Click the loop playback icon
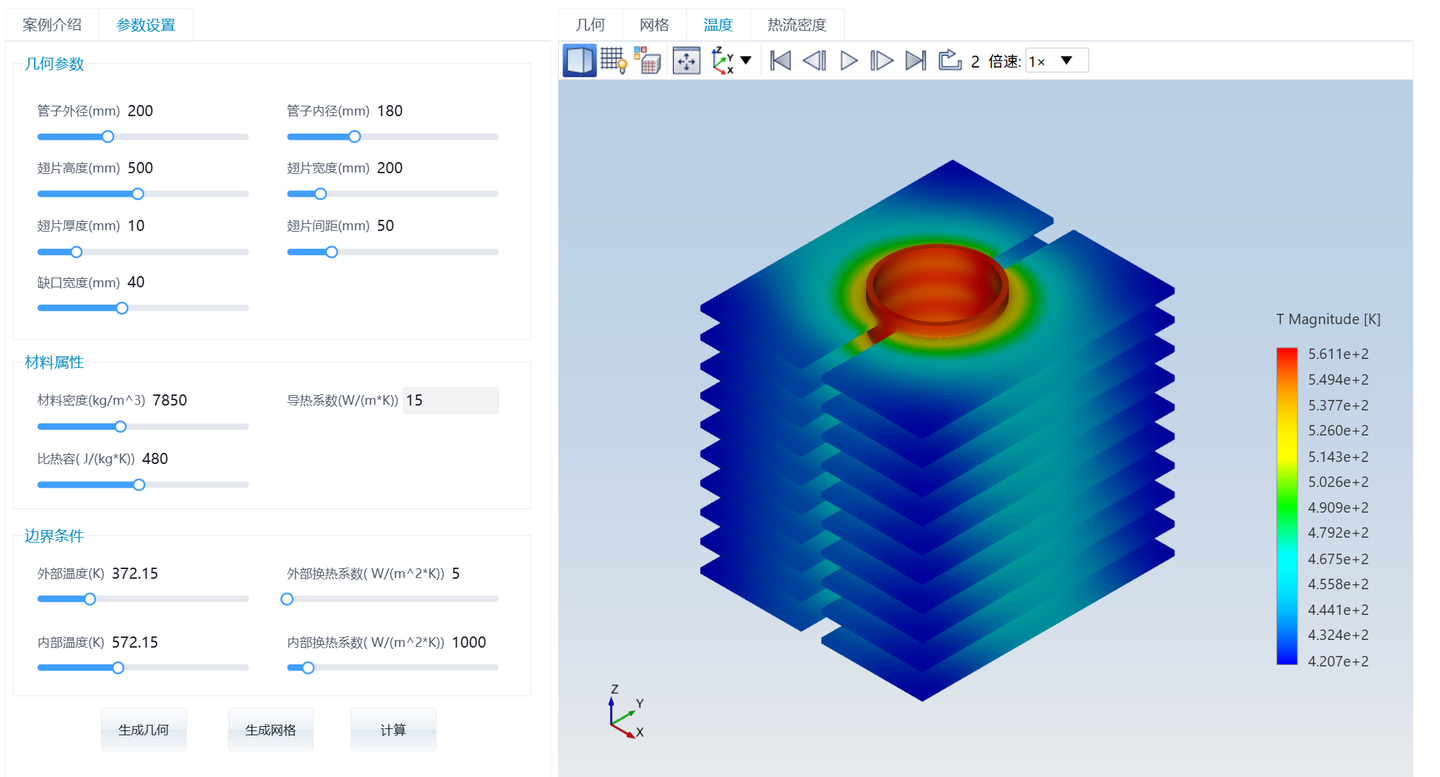Screen dimensions: 1440x777 [949, 61]
